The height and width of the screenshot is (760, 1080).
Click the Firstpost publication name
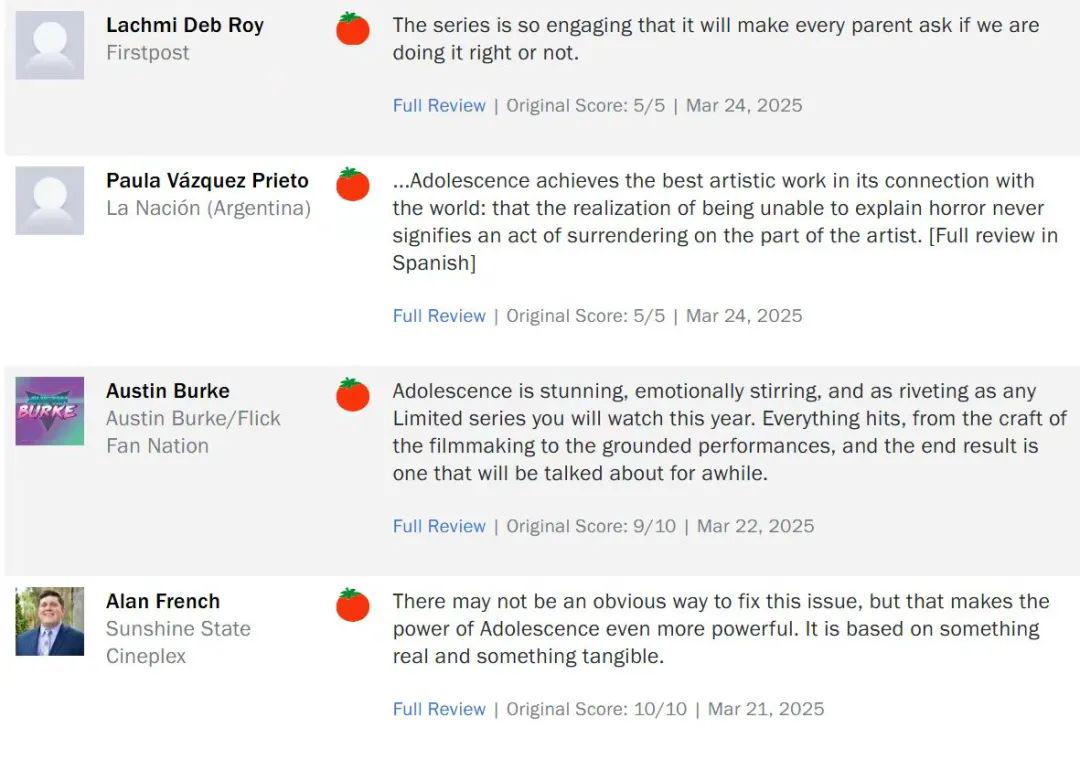147,52
